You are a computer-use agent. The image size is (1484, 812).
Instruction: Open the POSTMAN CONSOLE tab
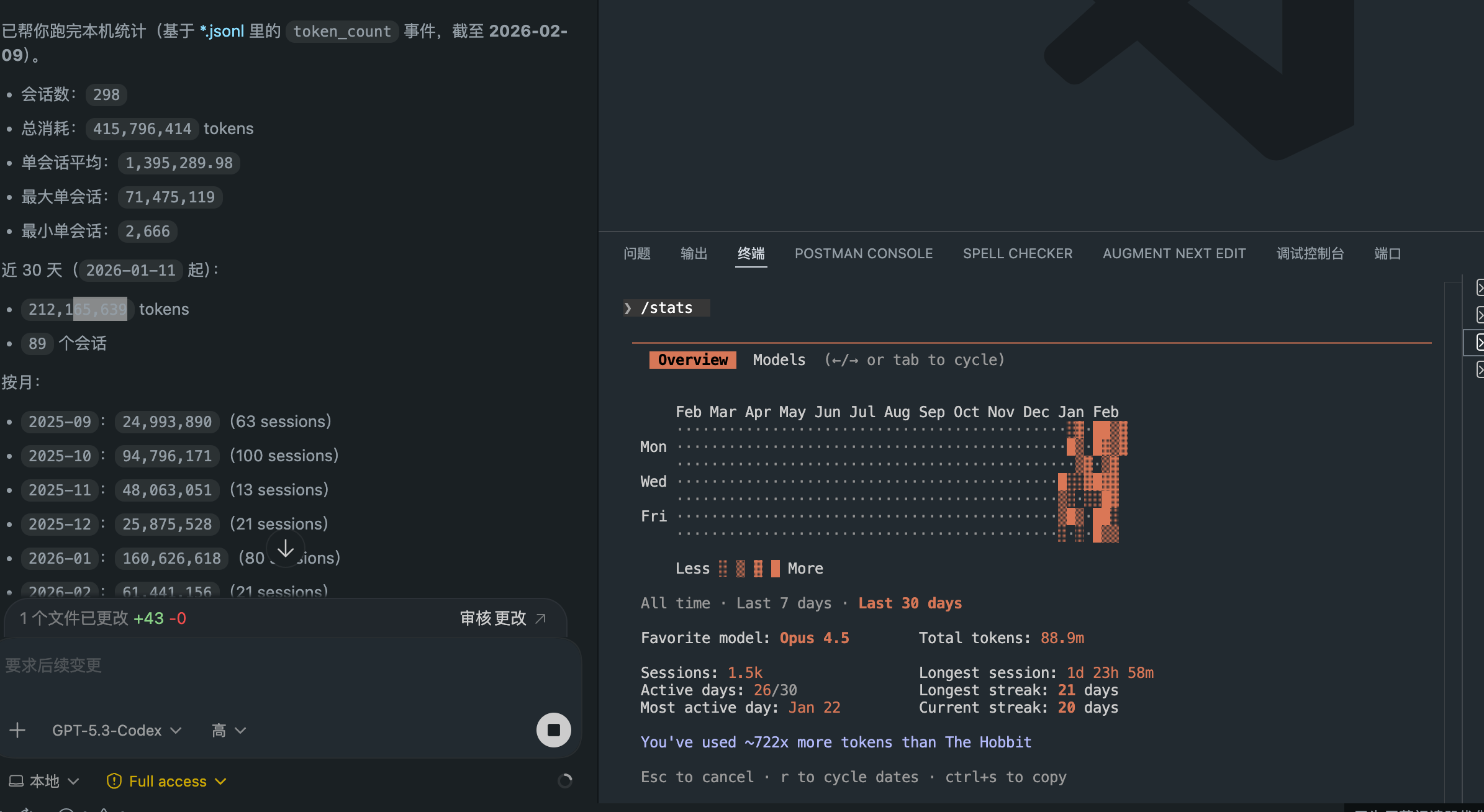(x=863, y=253)
